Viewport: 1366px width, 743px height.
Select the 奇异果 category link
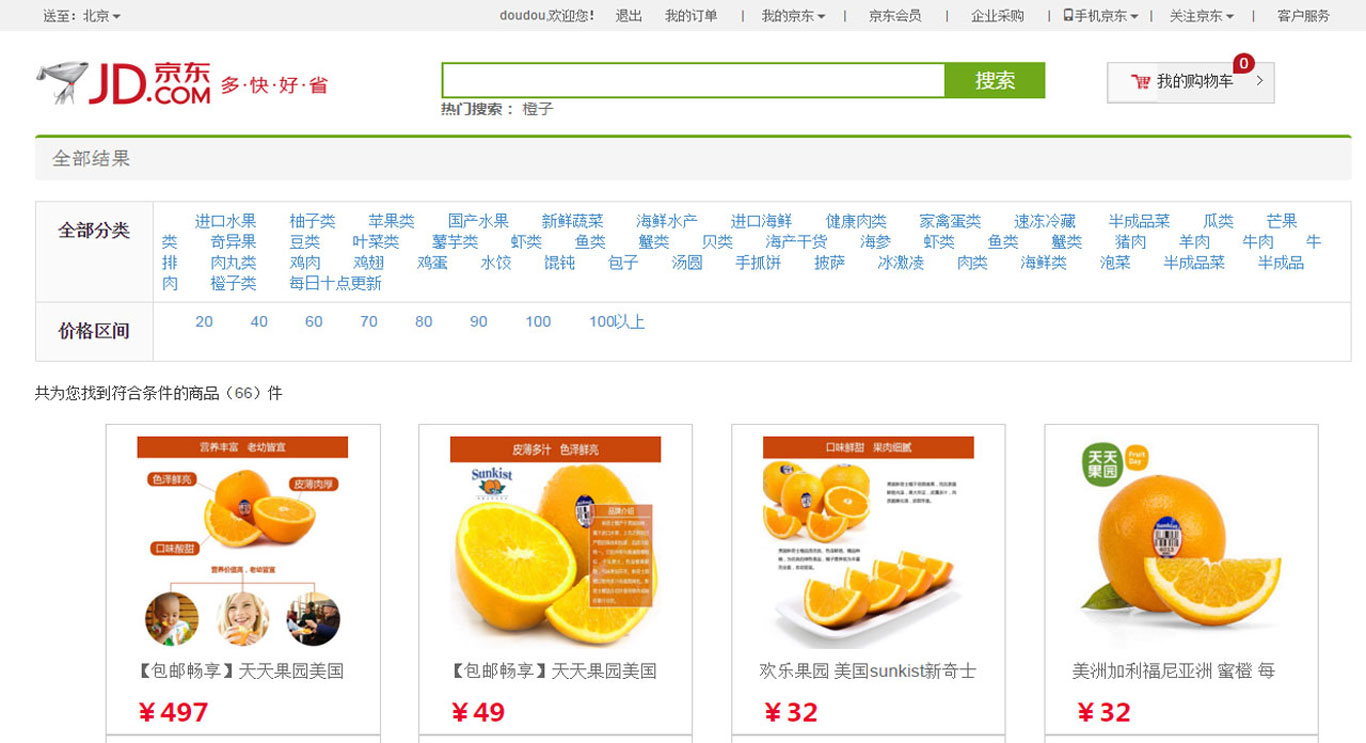(233, 242)
